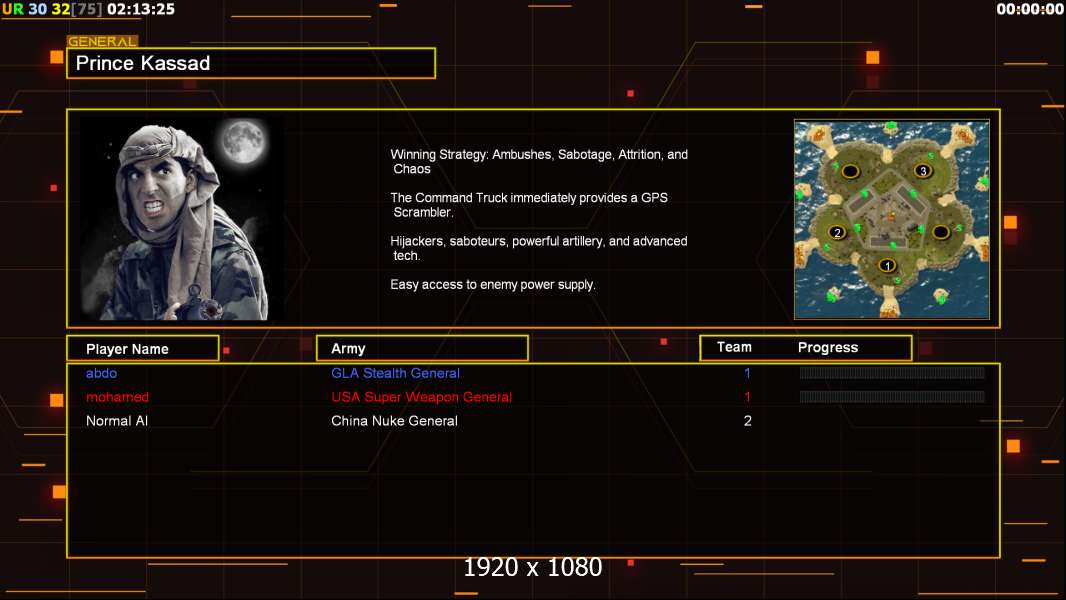Click the Winning Strategy description line
Viewport: 1066px width, 600px height.
[x=539, y=162]
